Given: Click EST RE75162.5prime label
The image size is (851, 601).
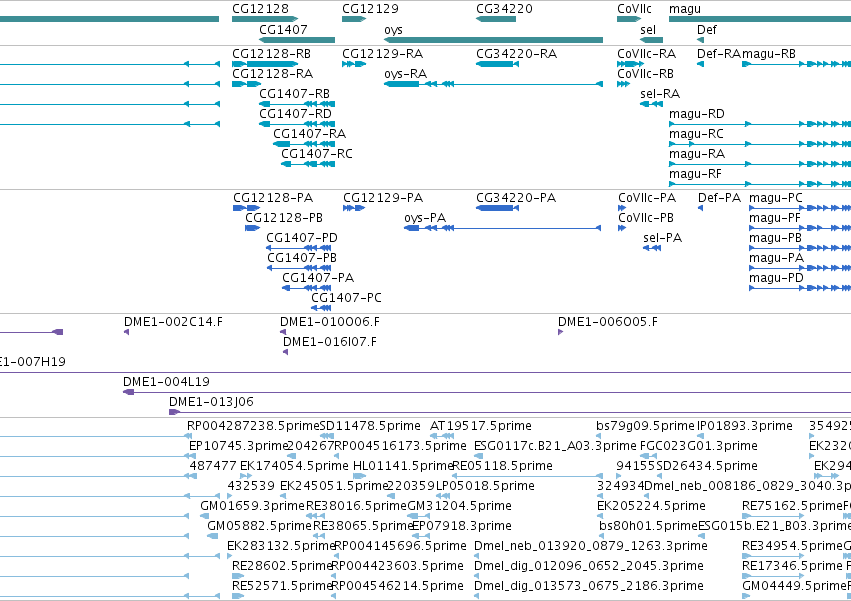Looking at the screenshot, I should [x=792, y=507].
